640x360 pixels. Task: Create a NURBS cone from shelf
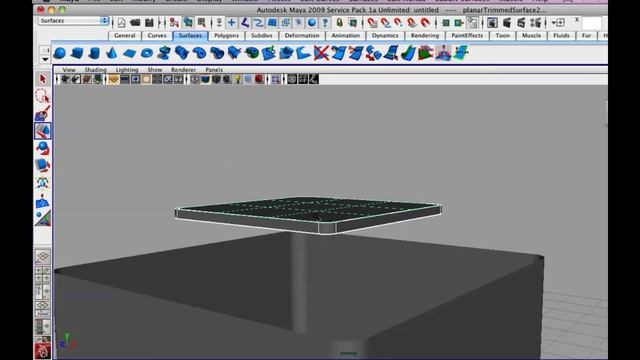click(111, 53)
